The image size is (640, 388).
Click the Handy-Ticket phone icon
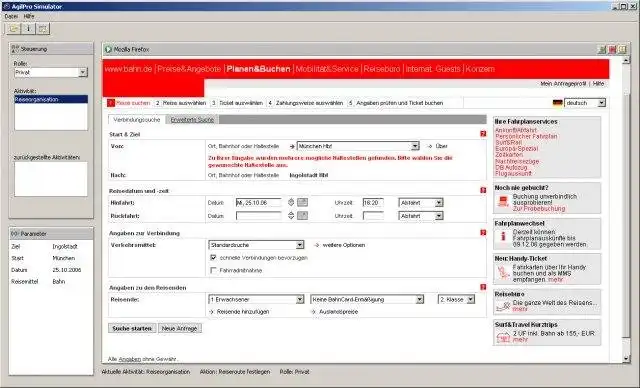(x=503, y=273)
